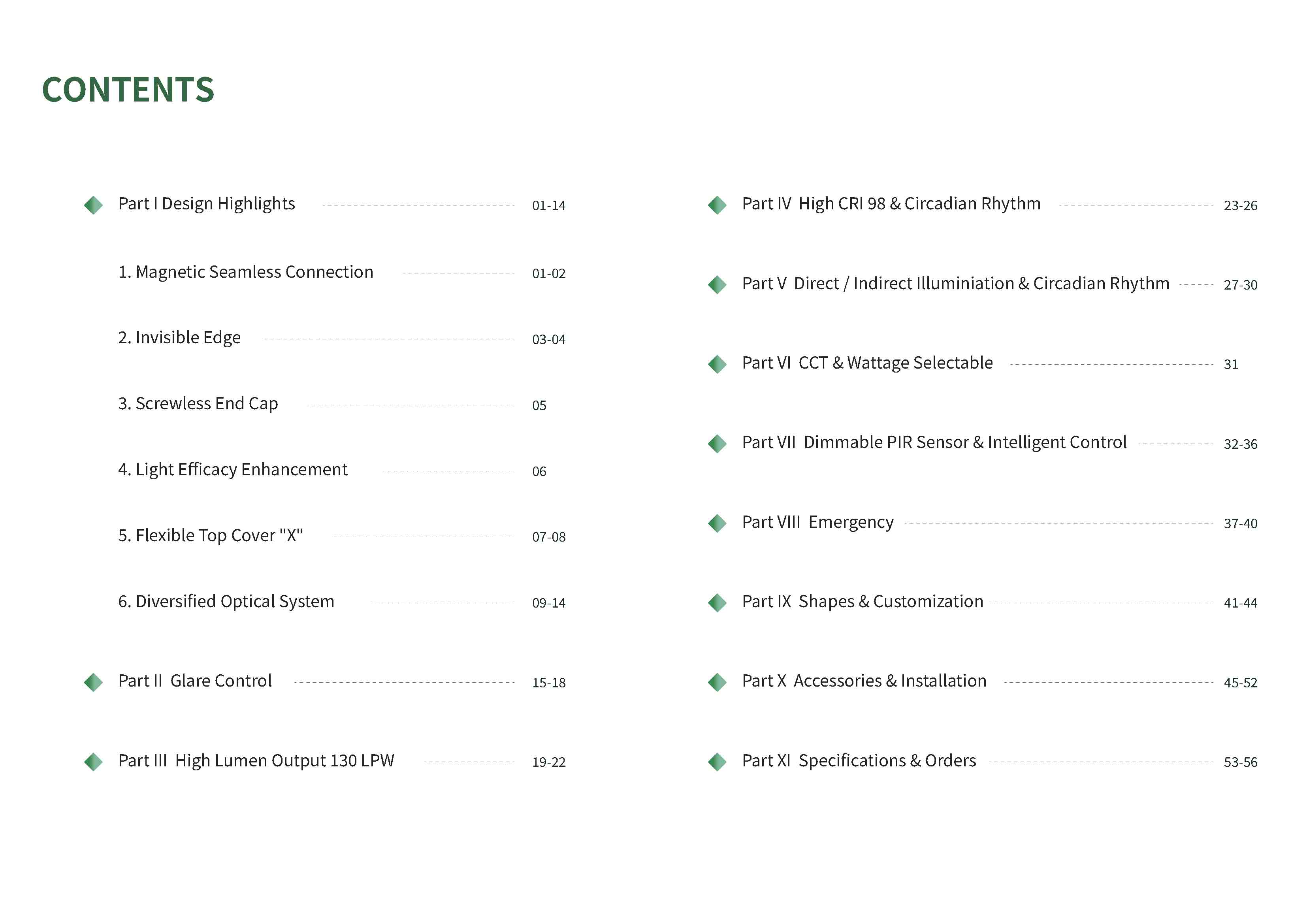Open the Invisible Edge entry
1307x924 pixels.
click(x=179, y=338)
